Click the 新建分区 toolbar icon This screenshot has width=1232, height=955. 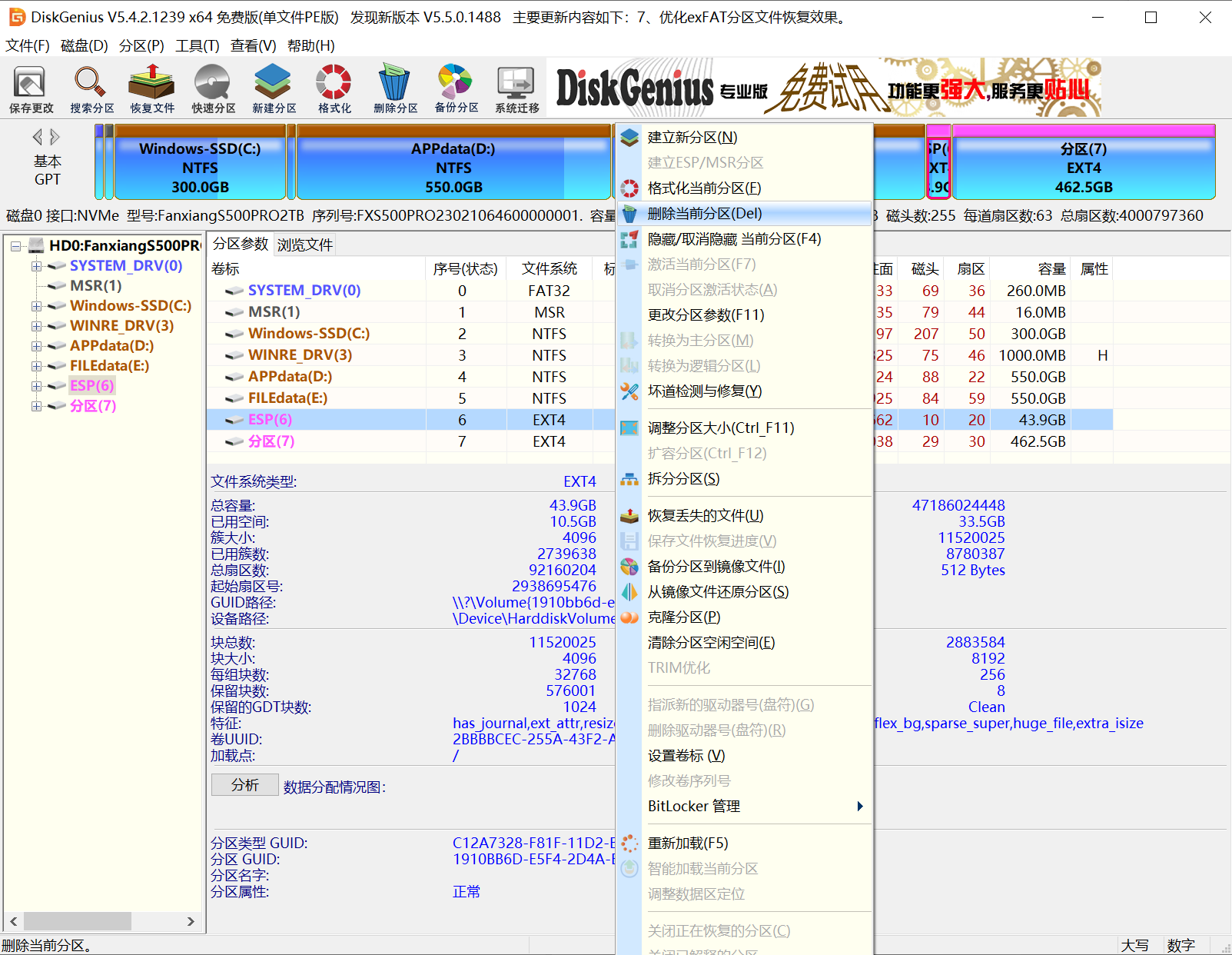pyautogui.click(x=274, y=88)
